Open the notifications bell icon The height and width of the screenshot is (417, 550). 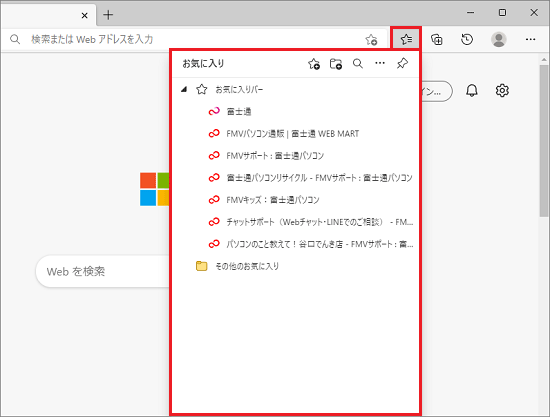coord(472,90)
